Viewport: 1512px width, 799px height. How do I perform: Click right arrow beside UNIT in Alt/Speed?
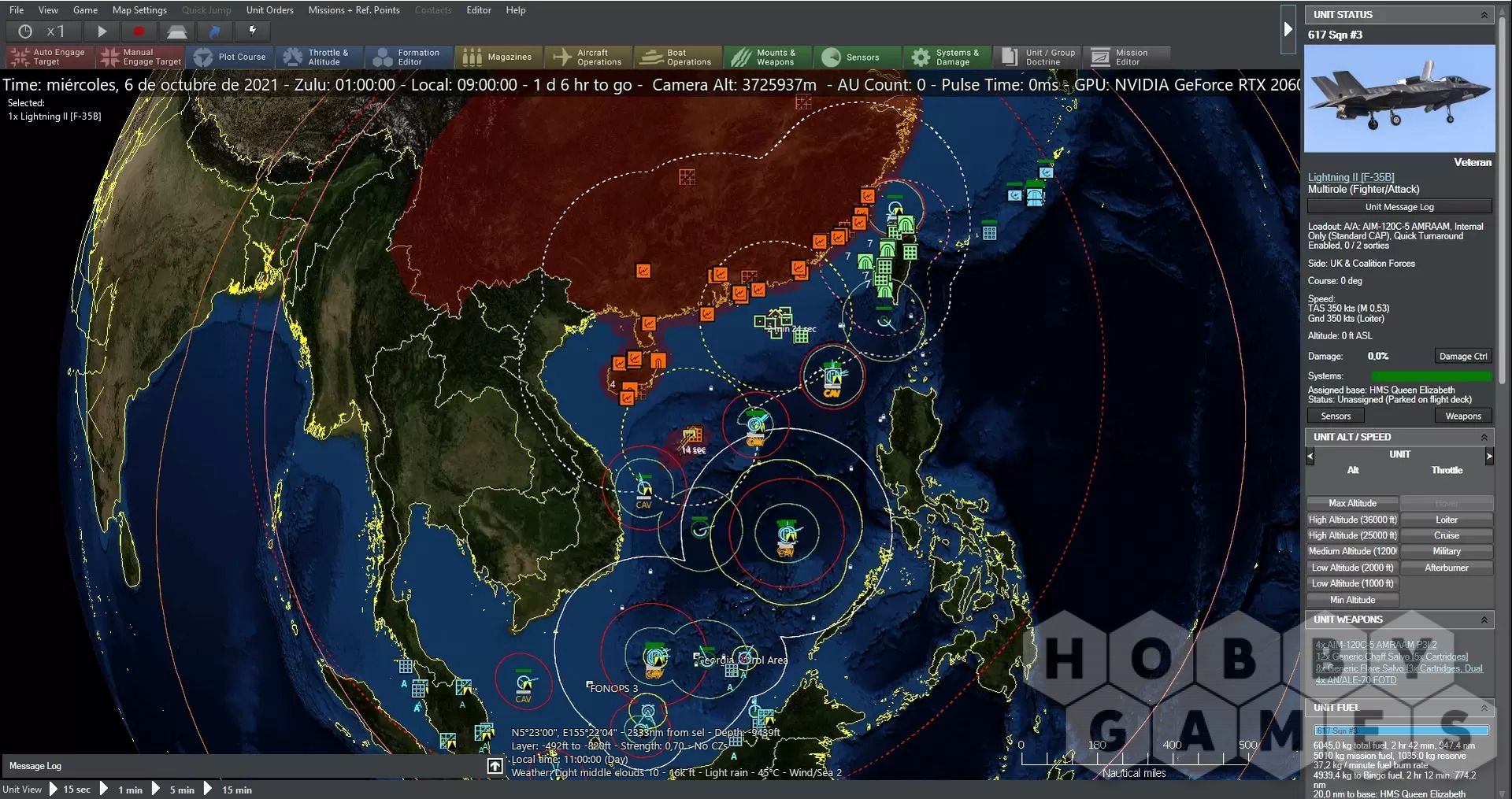(1489, 456)
